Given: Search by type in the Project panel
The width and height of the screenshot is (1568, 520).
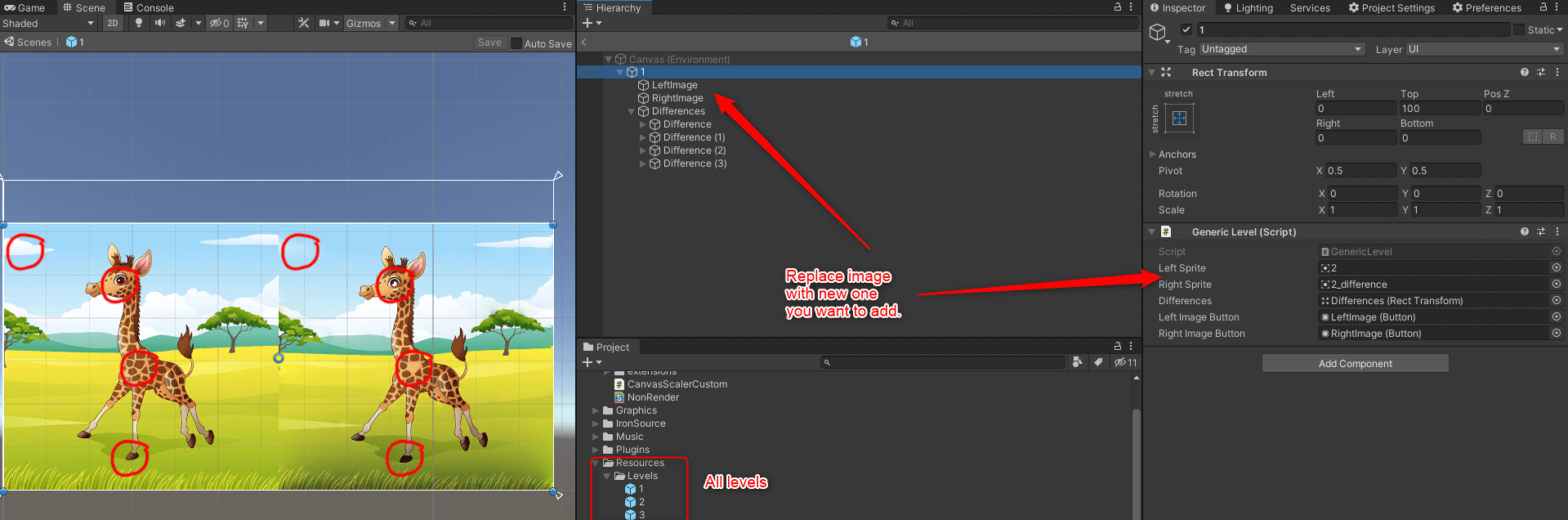Looking at the screenshot, I should (x=1078, y=362).
